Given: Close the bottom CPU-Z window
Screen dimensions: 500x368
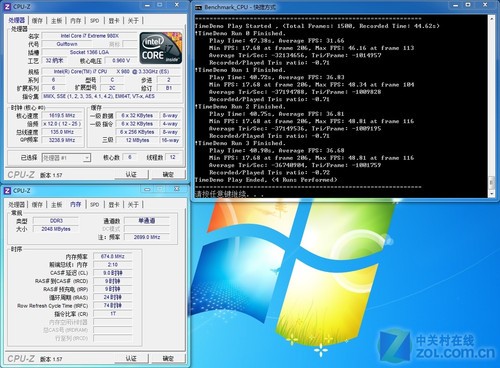Looking at the screenshot, I should [177, 189].
